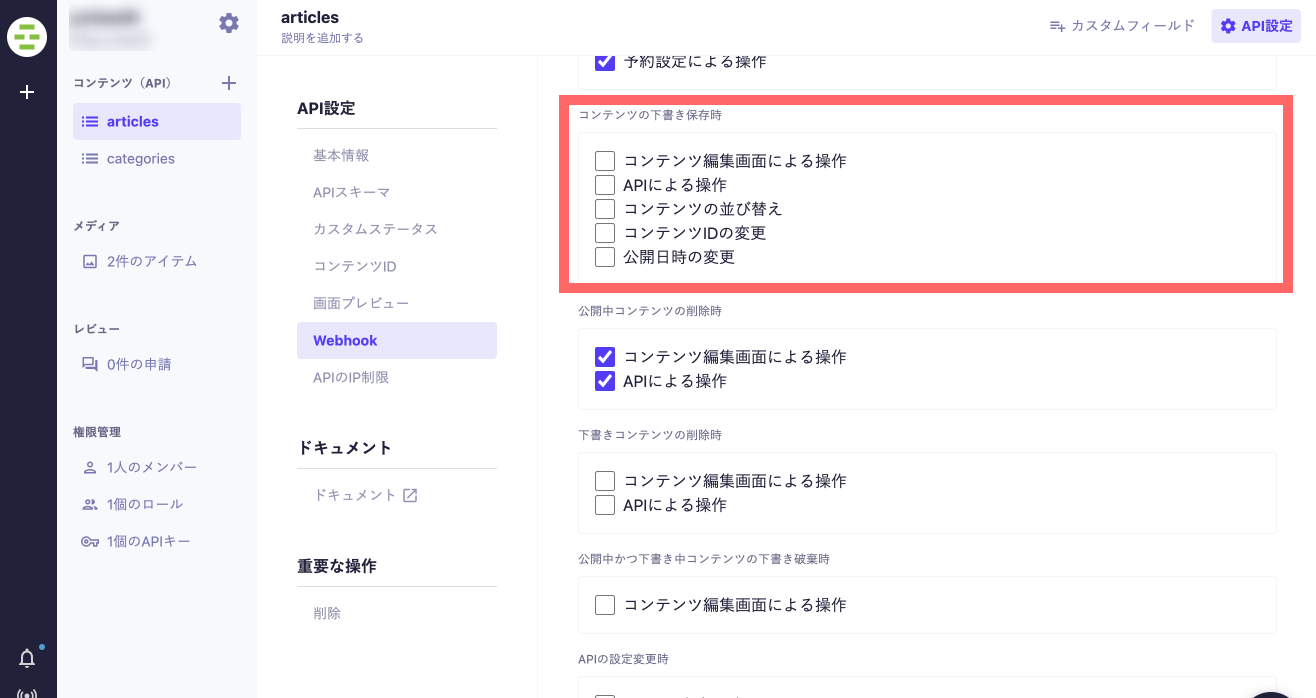Uncheck コンテンツ編集画面による操作 for published deletion
Screen dimensions: 1316x698
point(605,357)
